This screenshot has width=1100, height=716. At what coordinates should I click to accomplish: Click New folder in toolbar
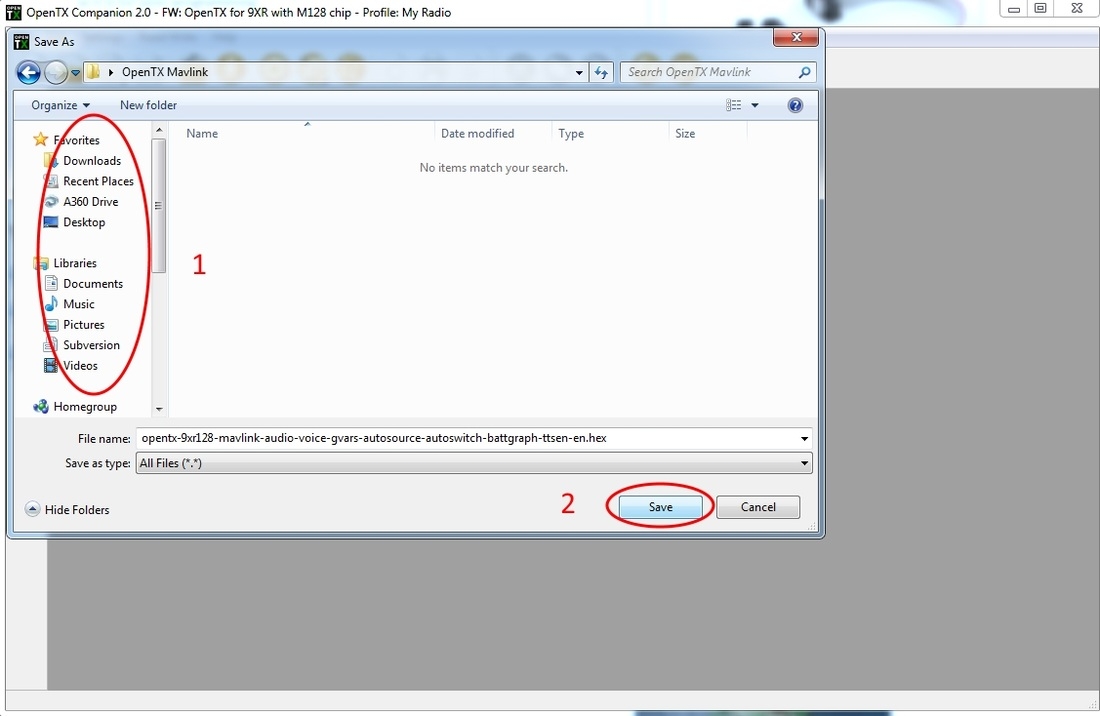(148, 105)
